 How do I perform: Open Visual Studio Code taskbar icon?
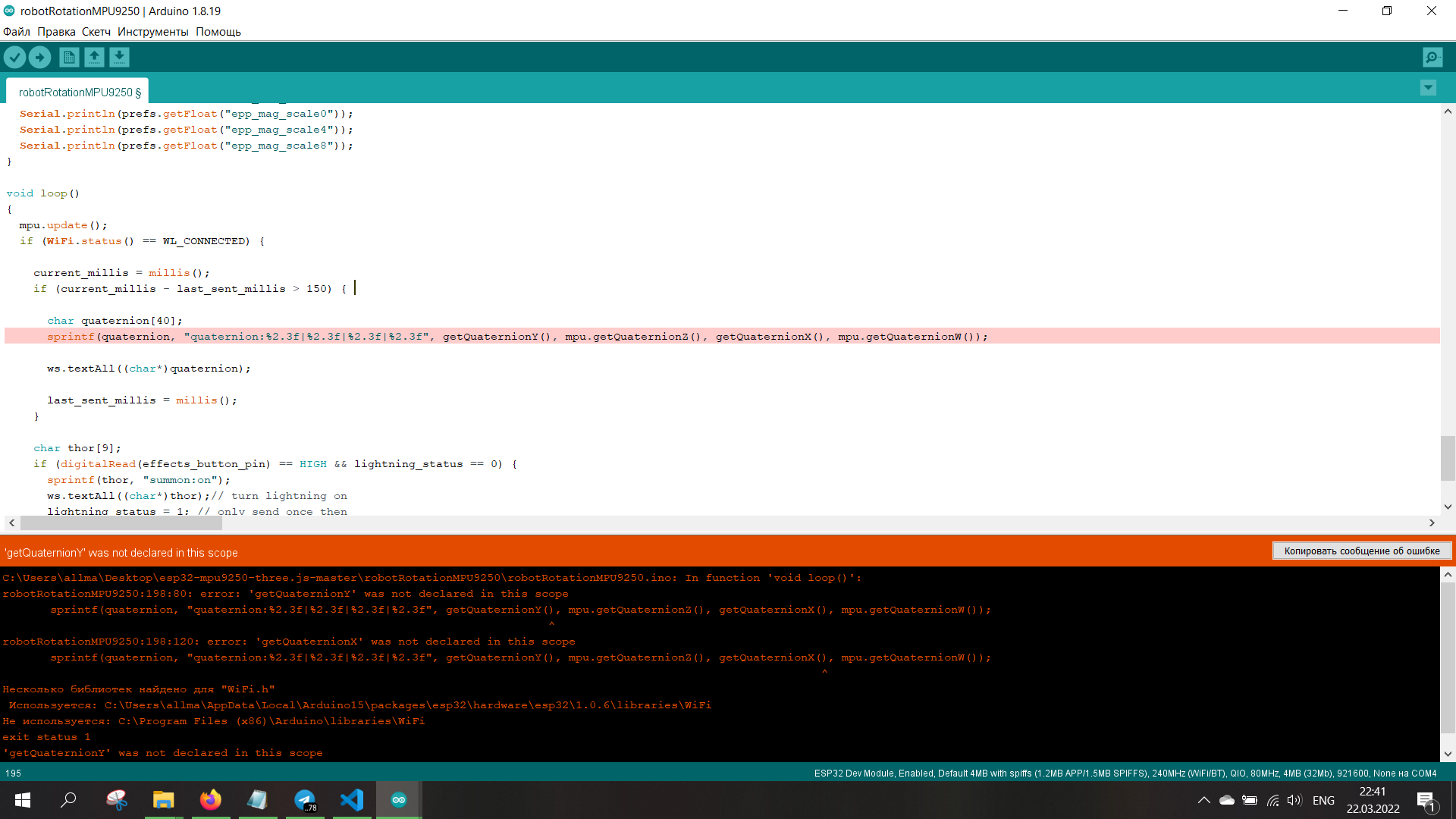pyautogui.click(x=352, y=800)
